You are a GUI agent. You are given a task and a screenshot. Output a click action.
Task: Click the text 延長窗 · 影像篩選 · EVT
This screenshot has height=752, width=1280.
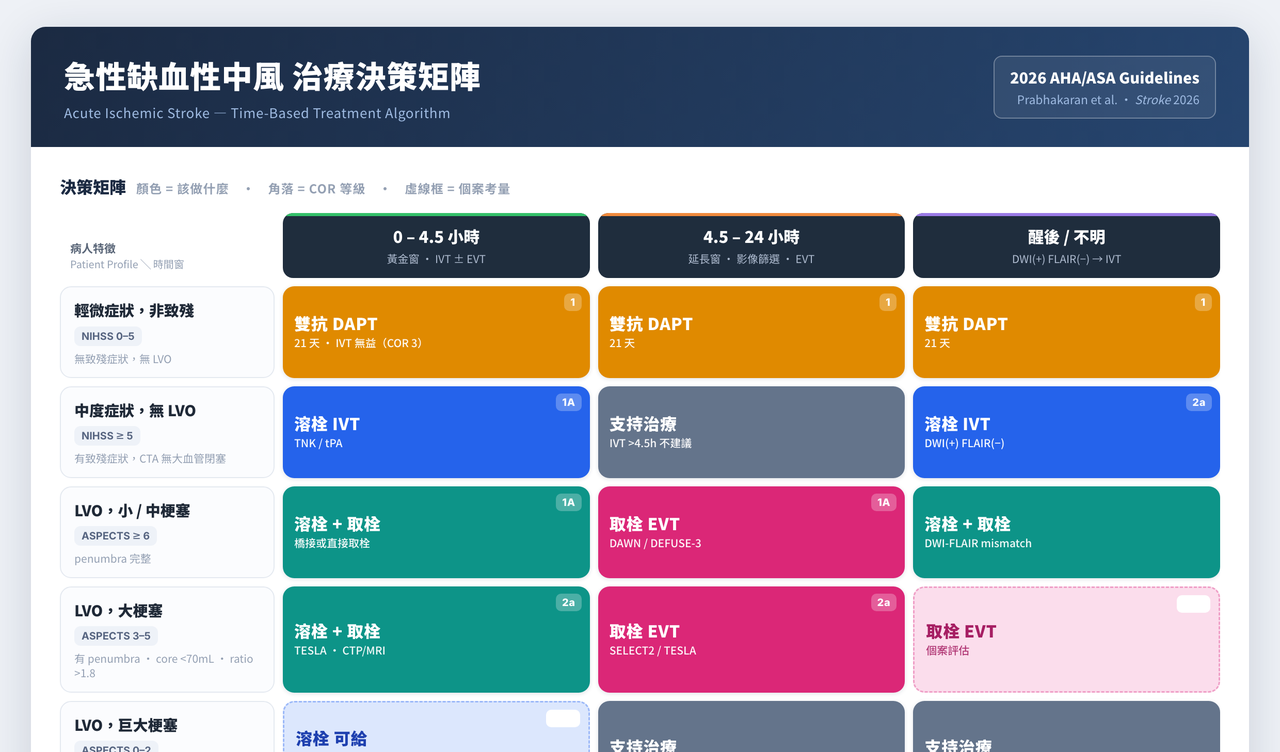point(751,259)
